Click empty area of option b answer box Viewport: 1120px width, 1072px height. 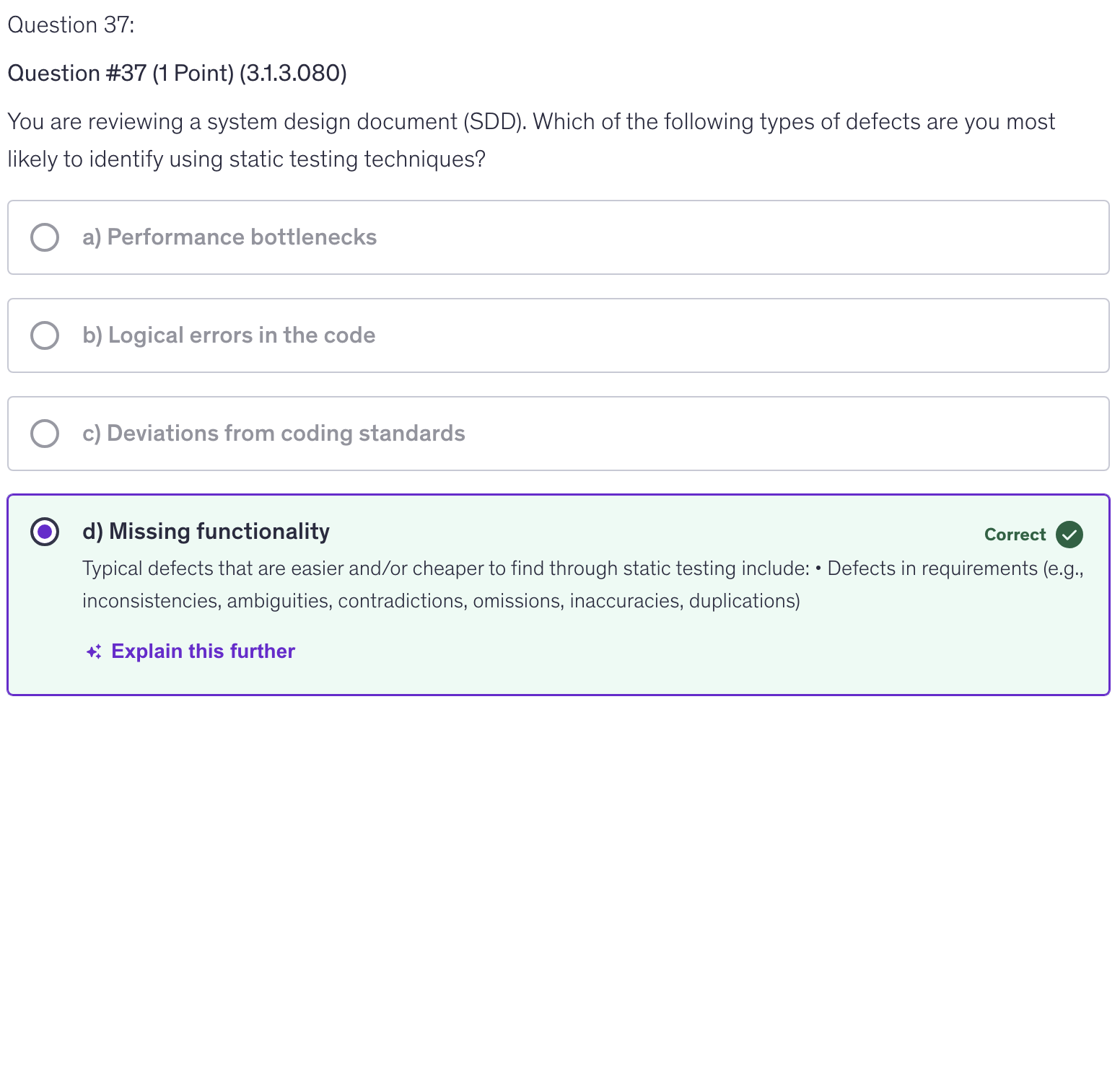(x=722, y=335)
